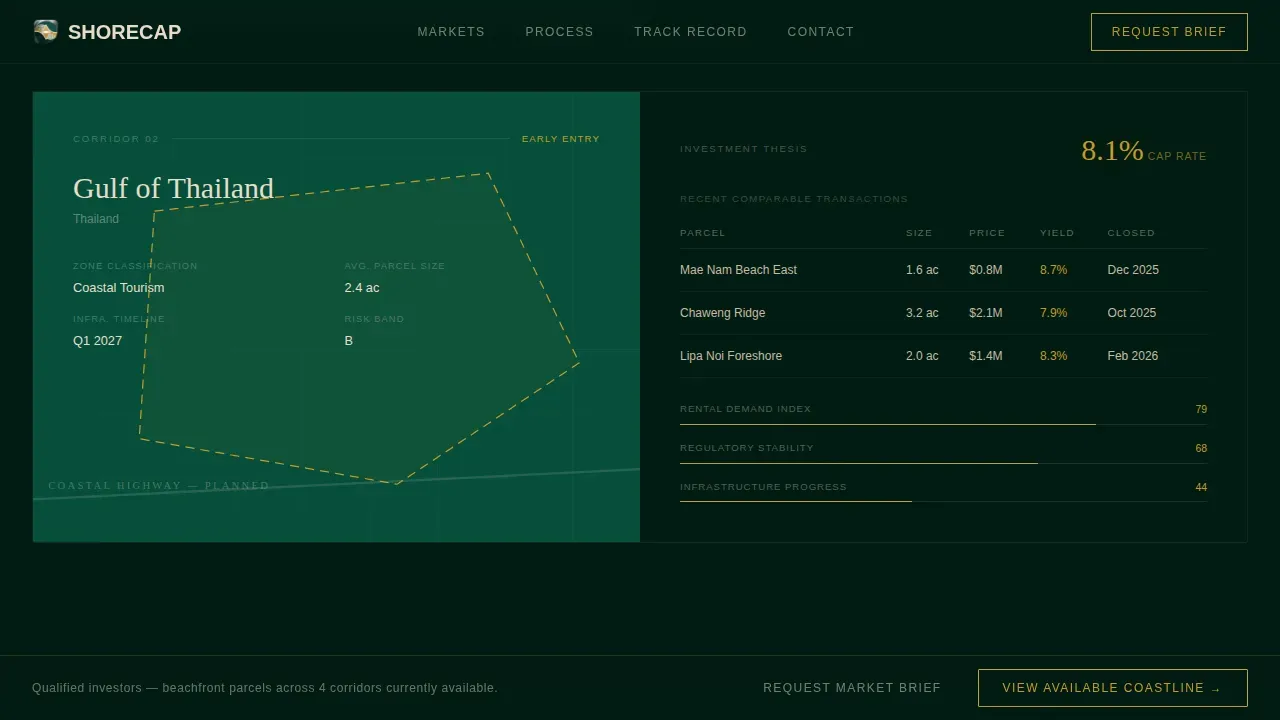Click the Size column header

click(x=919, y=233)
